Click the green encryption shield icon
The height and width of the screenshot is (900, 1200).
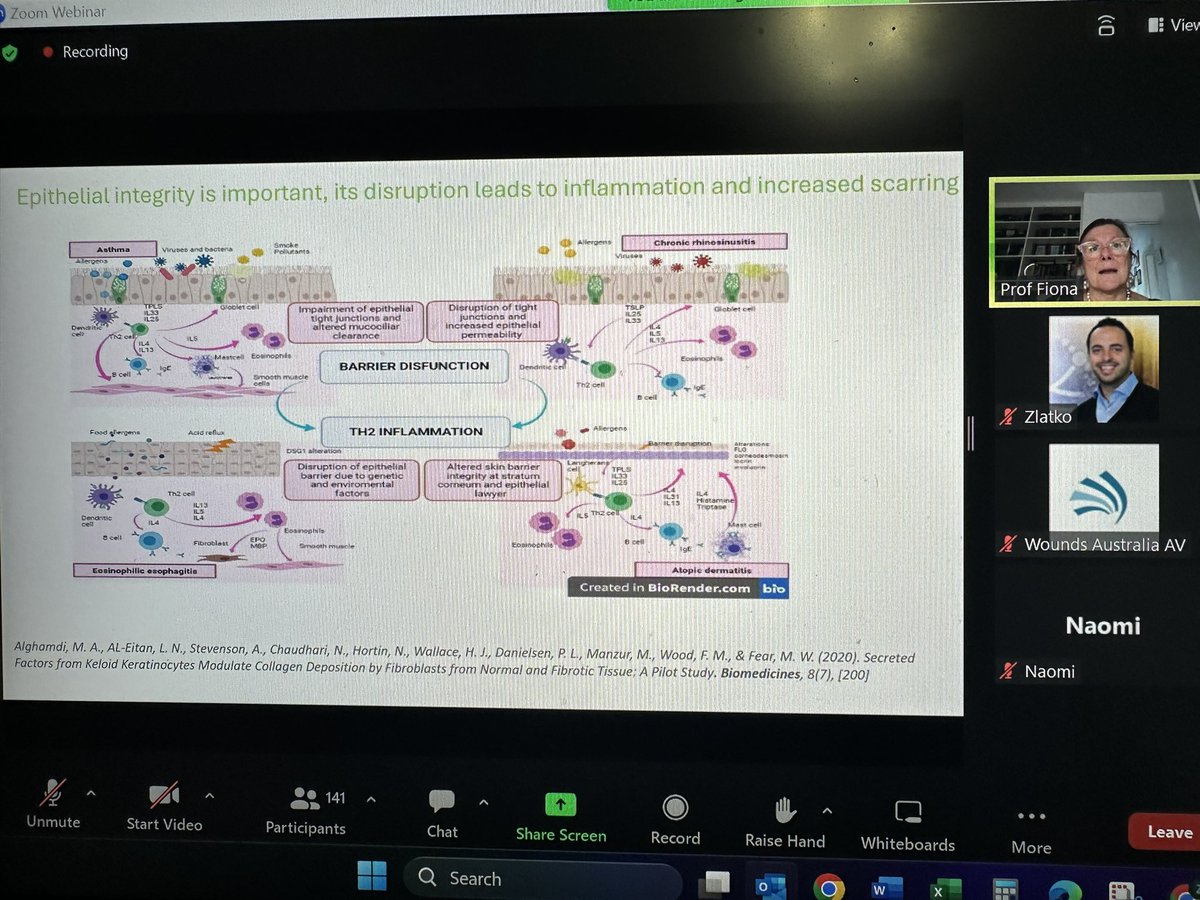pos(10,53)
